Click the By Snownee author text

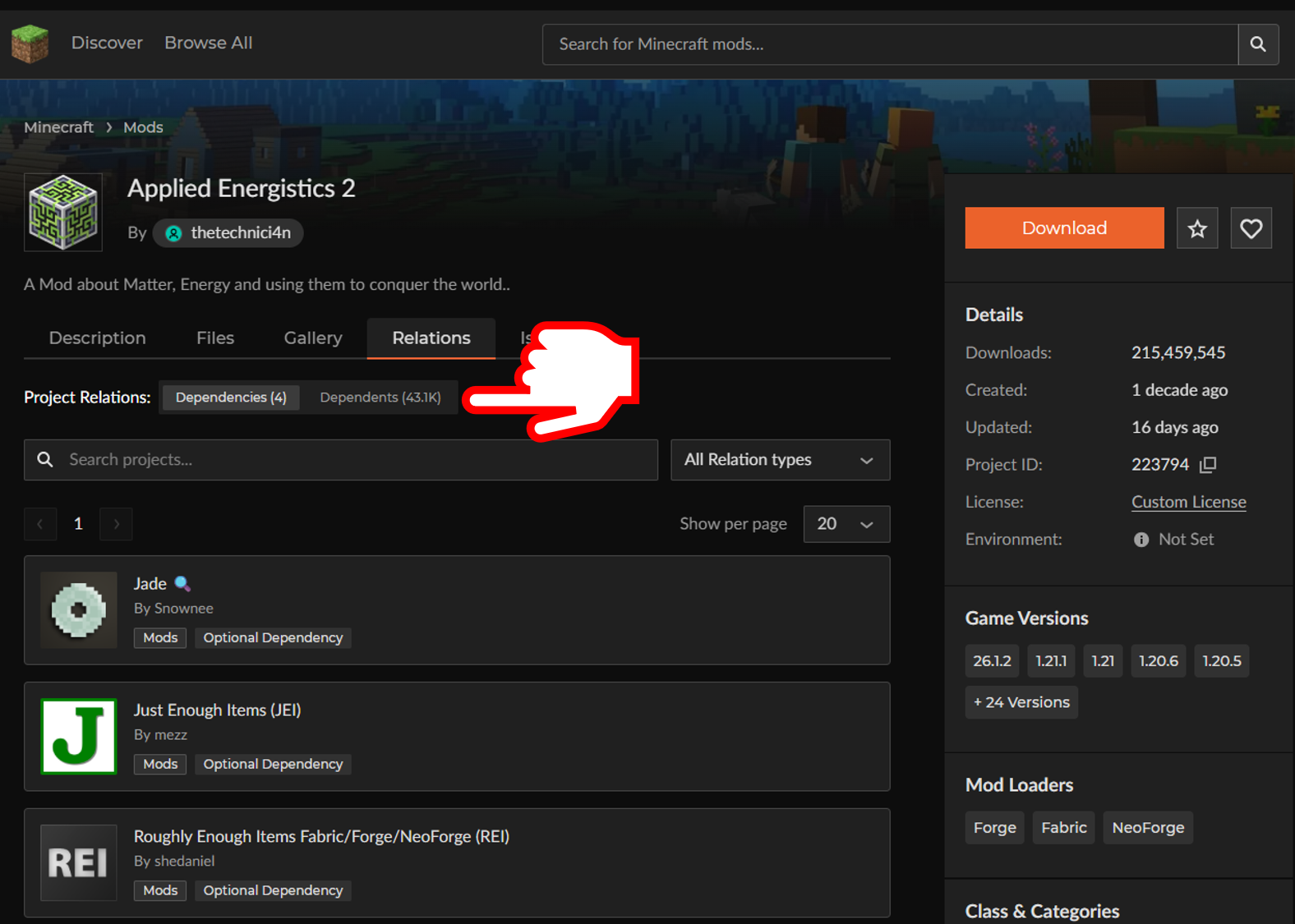pyautogui.click(x=173, y=609)
